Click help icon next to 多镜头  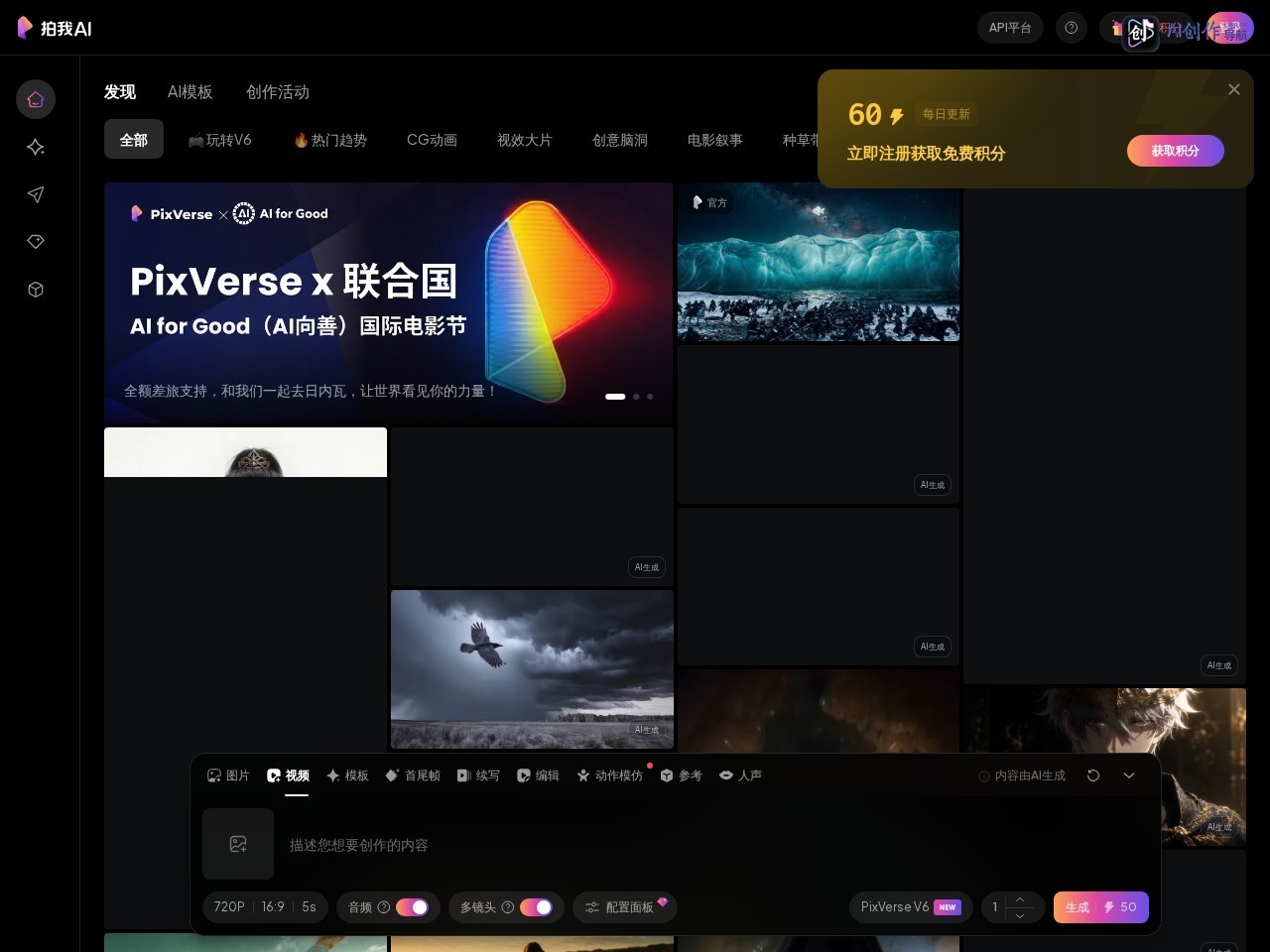pyautogui.click(x=508, y=907)
